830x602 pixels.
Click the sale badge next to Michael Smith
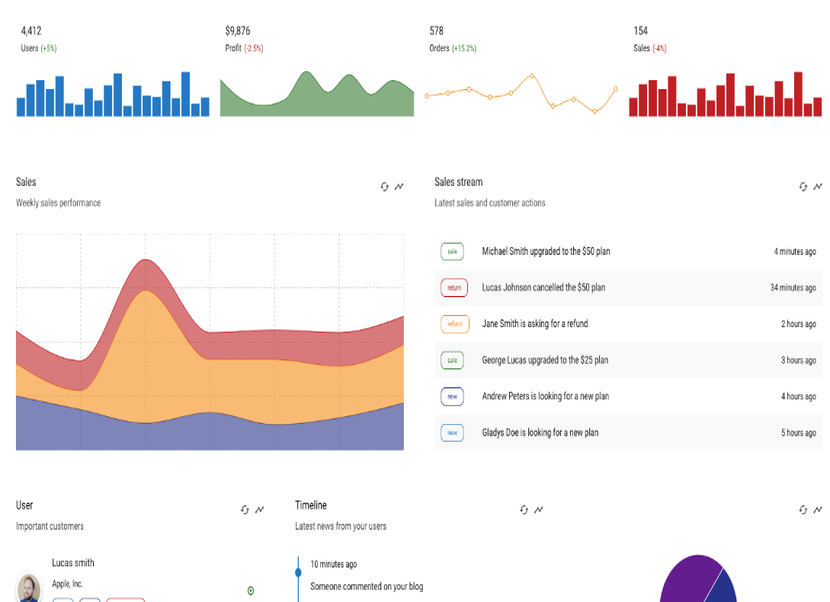pos(452,251)
